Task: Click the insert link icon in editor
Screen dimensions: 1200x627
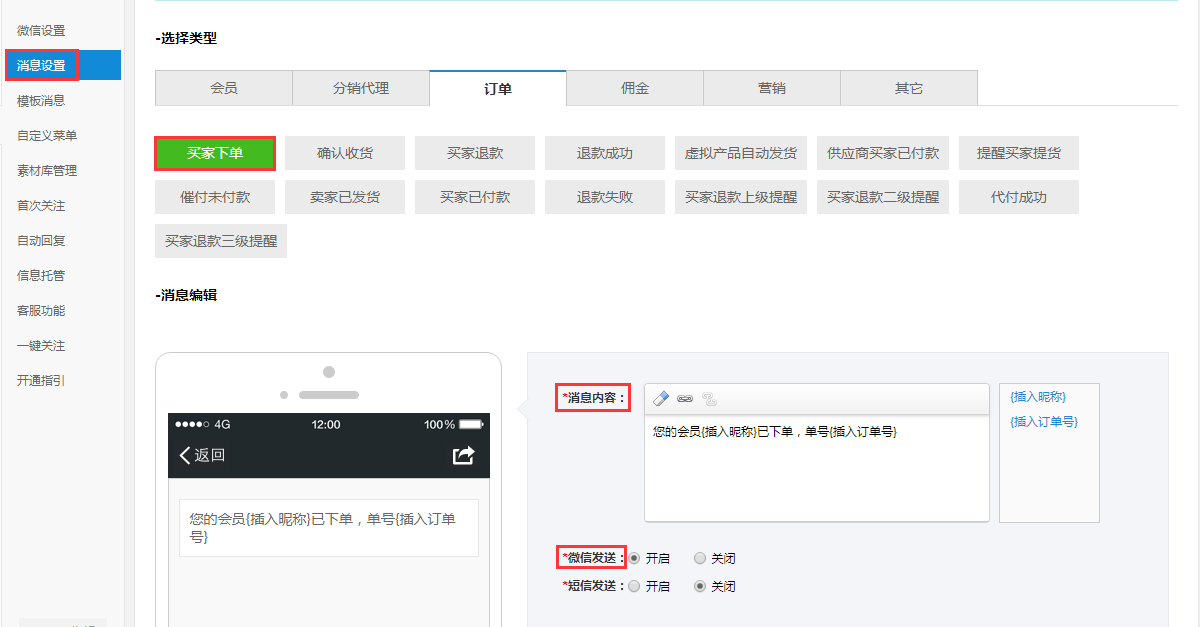Action: click(685, 398)
